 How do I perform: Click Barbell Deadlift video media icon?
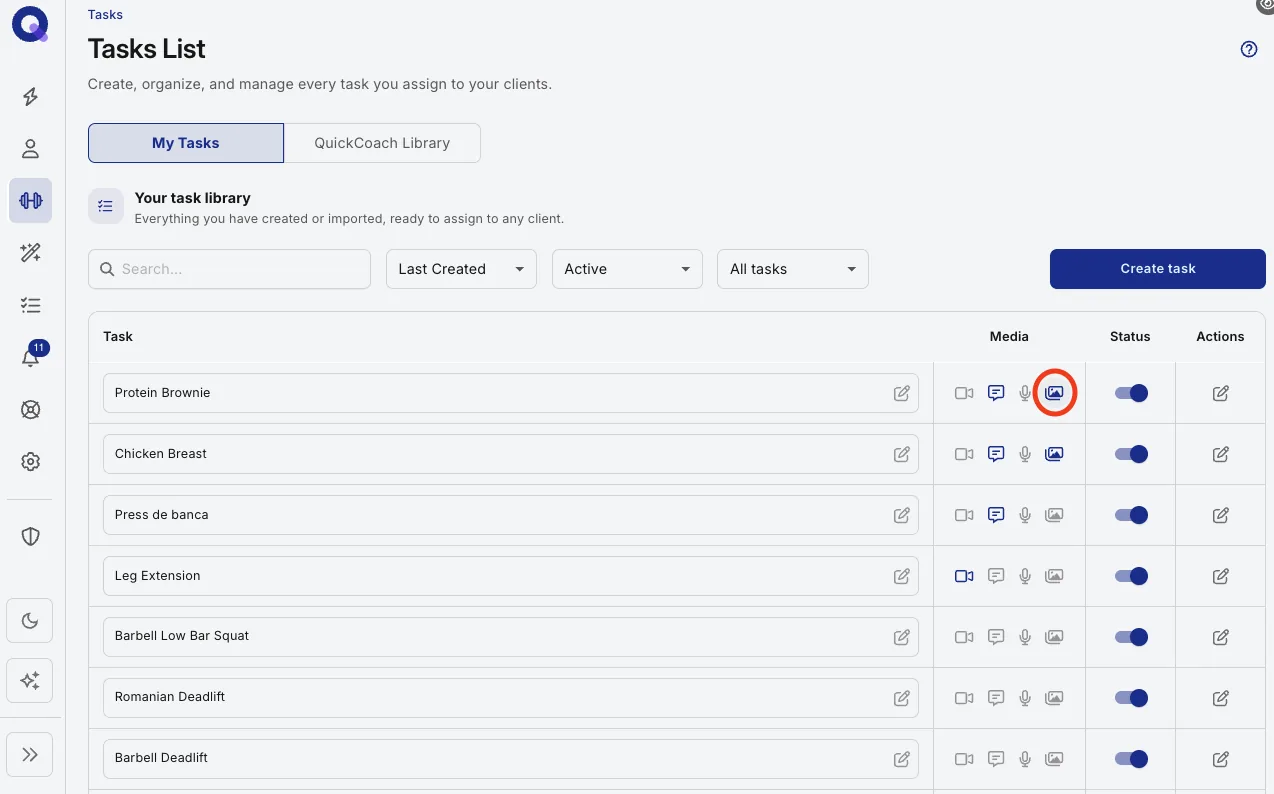[964, 759]
